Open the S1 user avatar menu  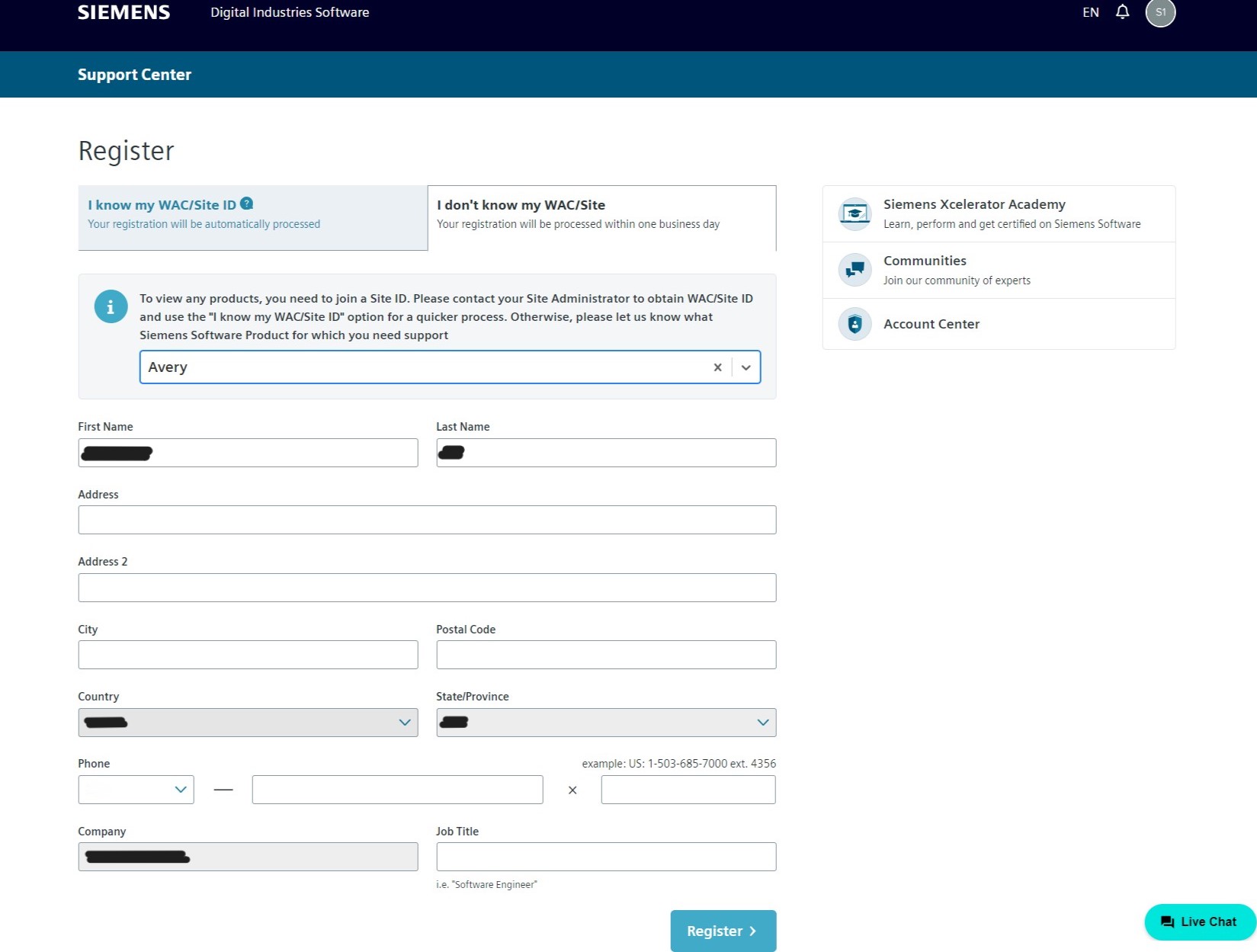(1160, 12)
